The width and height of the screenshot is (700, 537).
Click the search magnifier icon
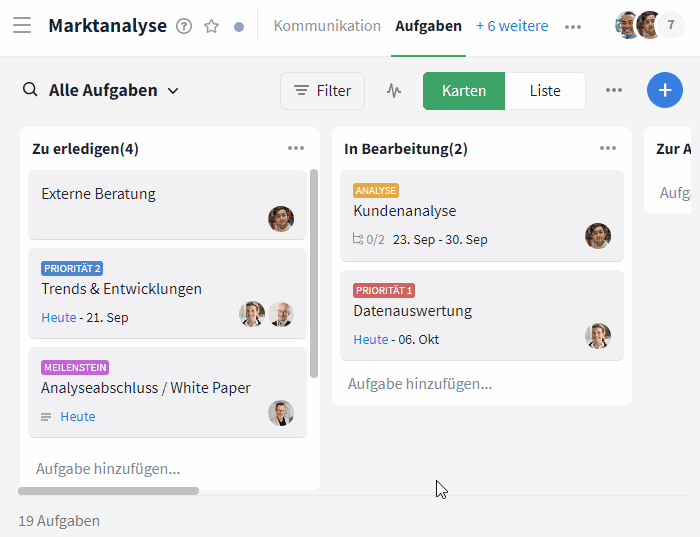[x=30, y=90]
